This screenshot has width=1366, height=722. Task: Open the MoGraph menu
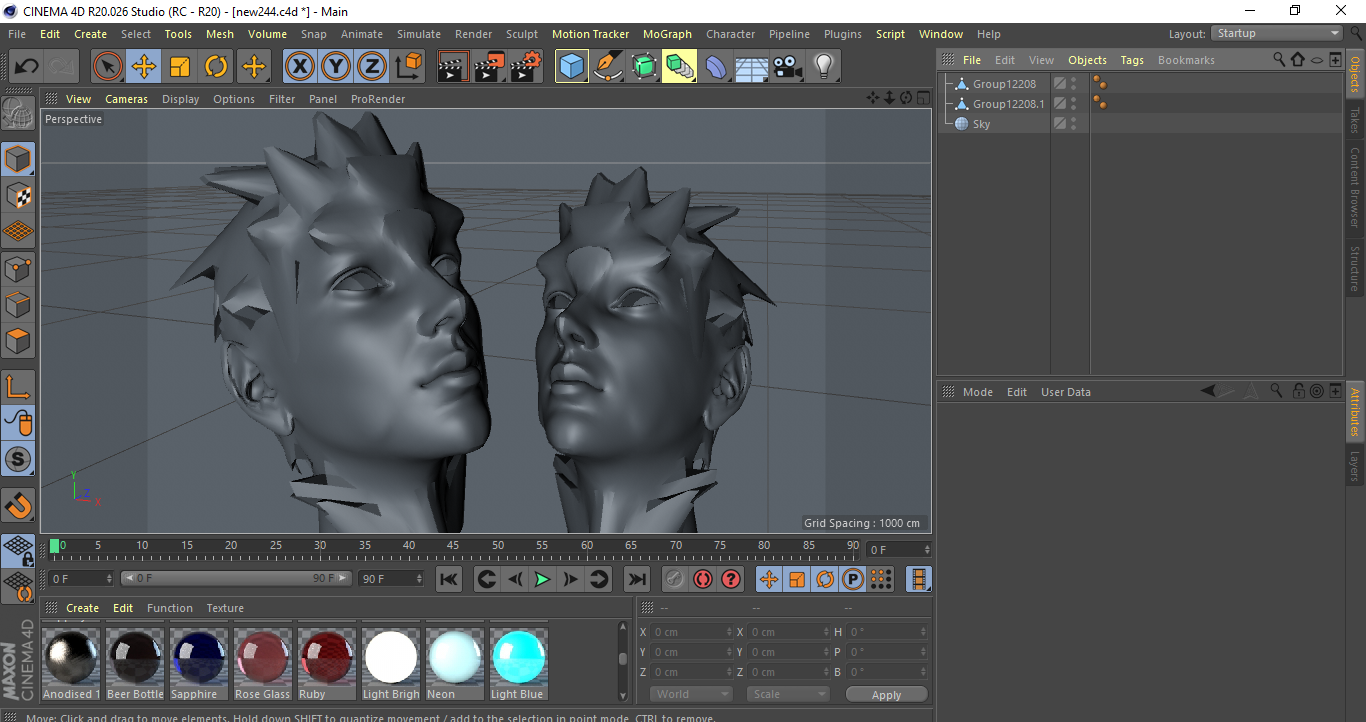tap(667, 34)
